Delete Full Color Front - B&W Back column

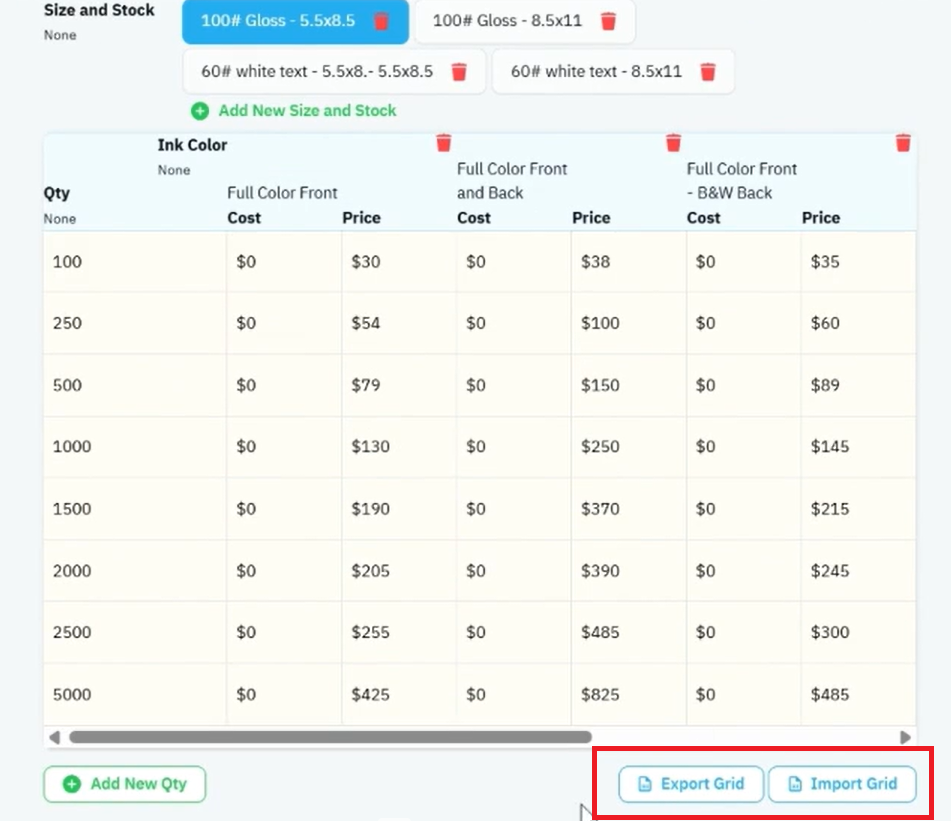(x=903, y=143)
